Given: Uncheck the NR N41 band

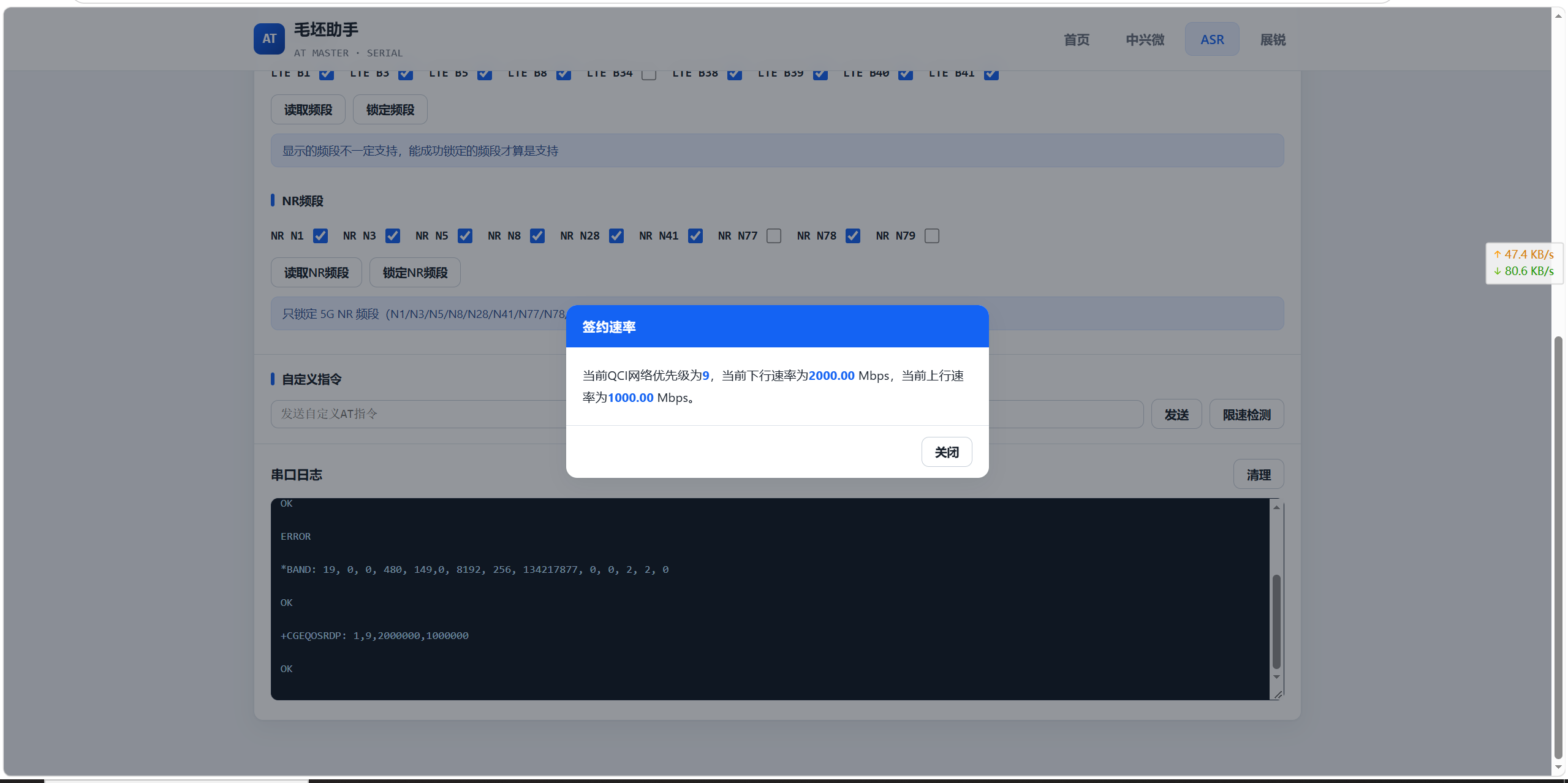Looking at the screenshot, I should 695,236.
